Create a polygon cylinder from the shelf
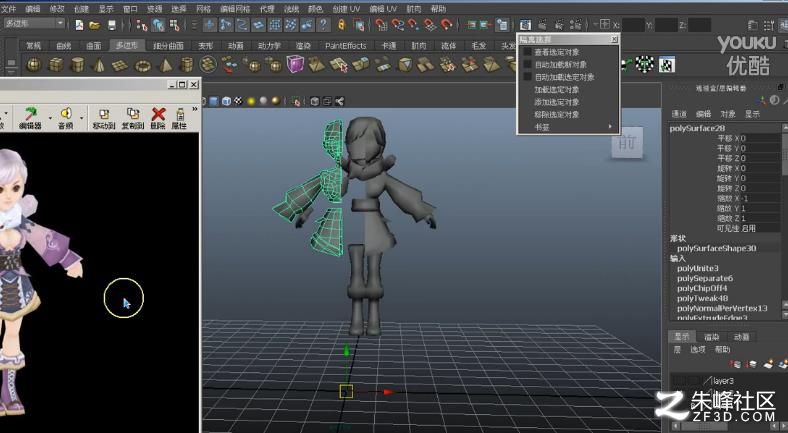This screenshot has height=433, width=788. [77, 65]
